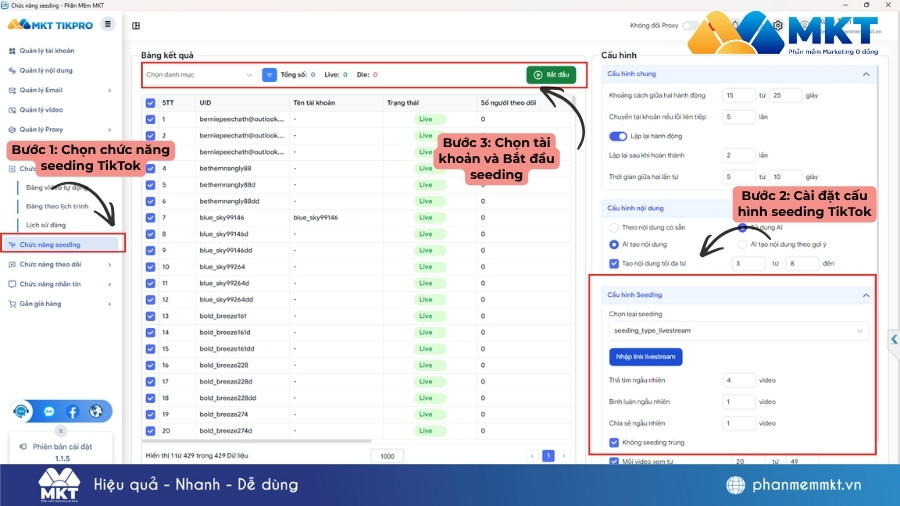Click the blue filter icon button
Viewport: 900px width, 506px height.
269,75
